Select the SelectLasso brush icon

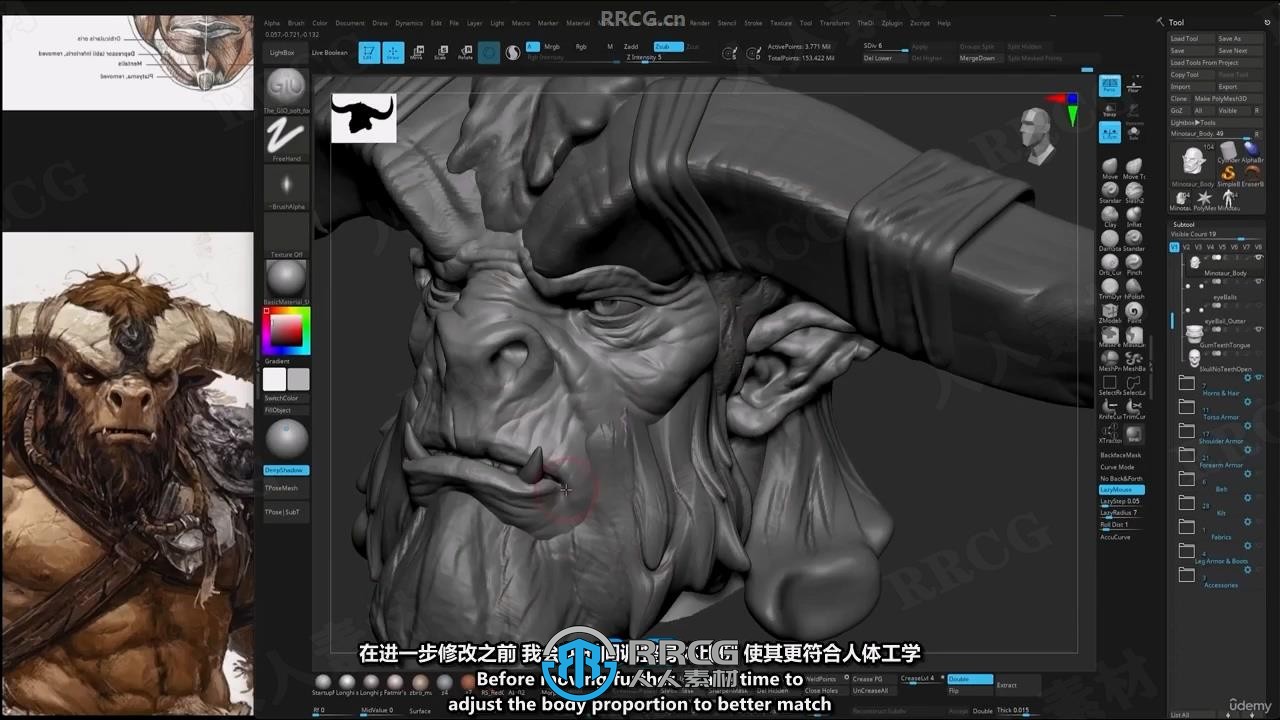tap(1134, 384)
